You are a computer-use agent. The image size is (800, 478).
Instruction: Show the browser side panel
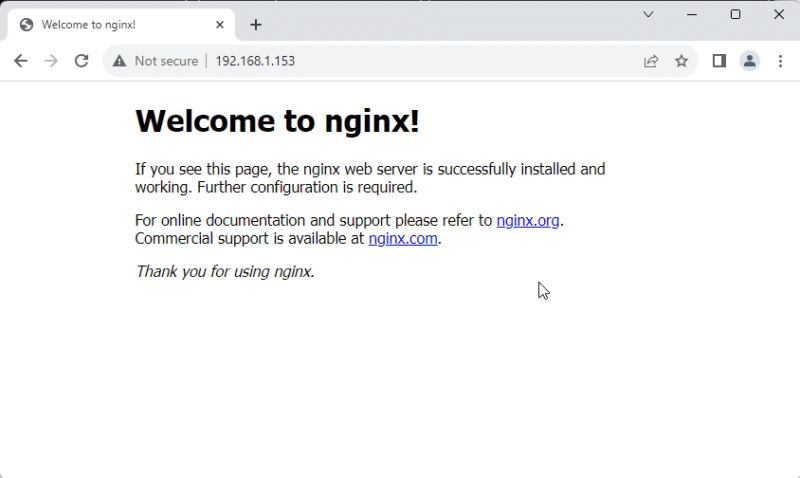(x=719, y=61)
